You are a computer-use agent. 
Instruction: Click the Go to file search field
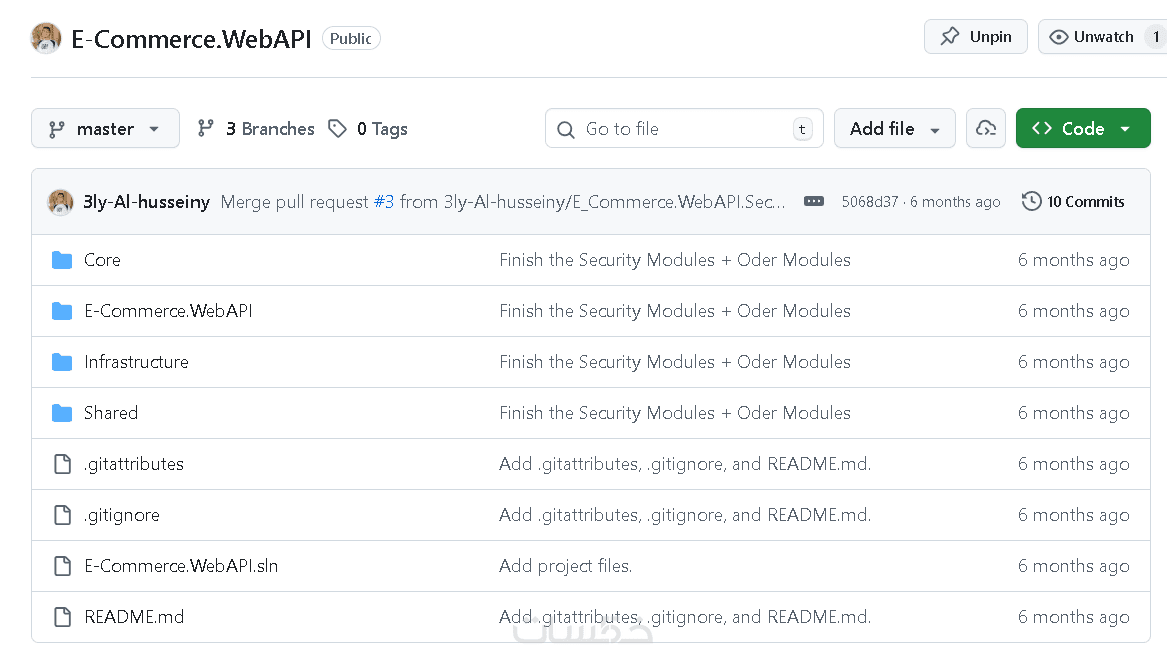point(683,129)
